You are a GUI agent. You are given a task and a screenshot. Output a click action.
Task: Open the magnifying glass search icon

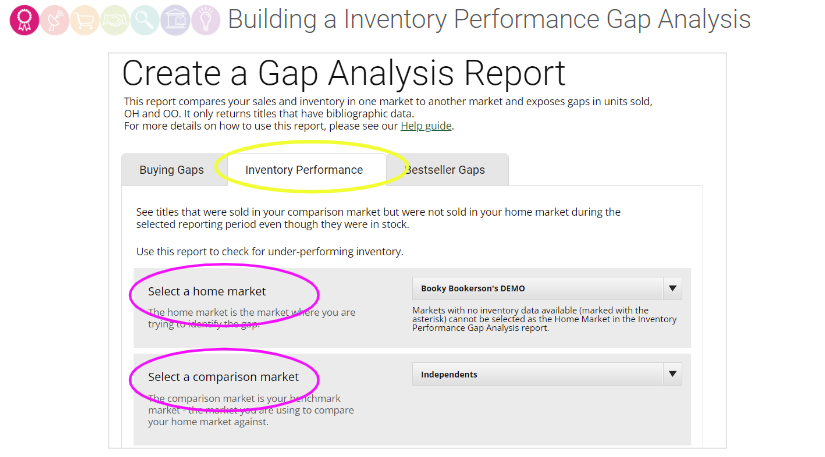[145, 20]
